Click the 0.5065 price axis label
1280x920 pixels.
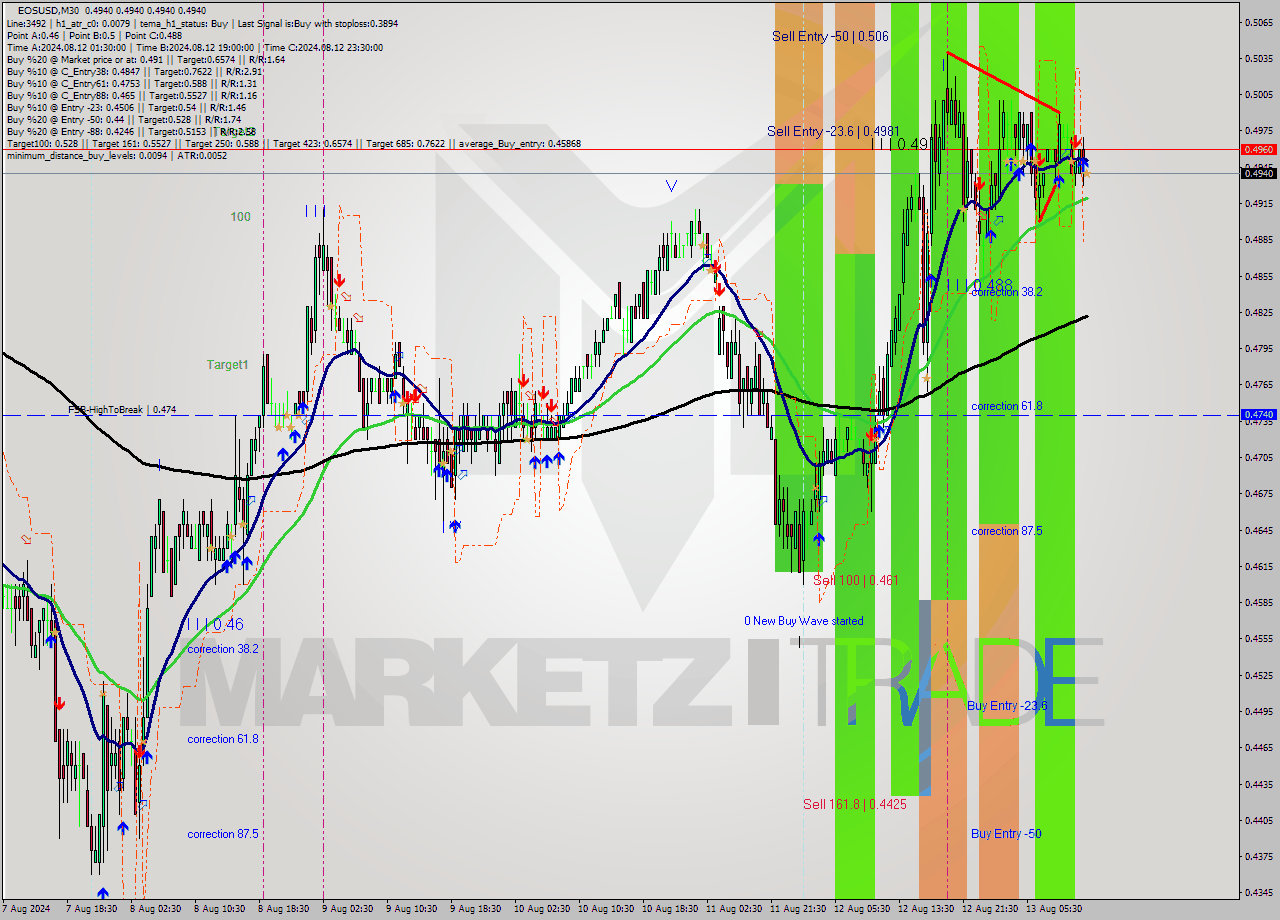click(1258, 21)
